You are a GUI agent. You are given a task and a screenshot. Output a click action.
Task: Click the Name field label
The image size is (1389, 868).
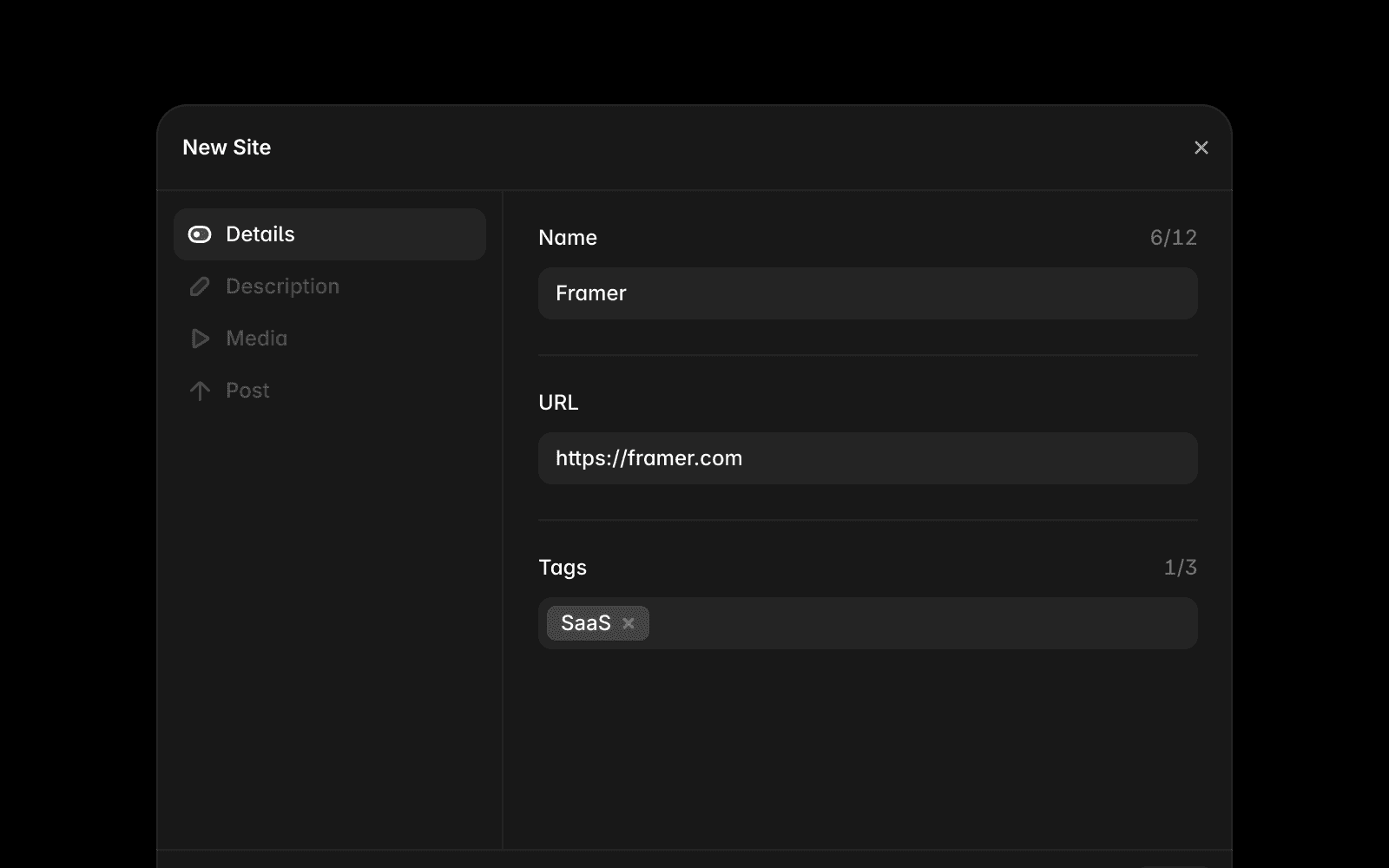click(568, 238)
